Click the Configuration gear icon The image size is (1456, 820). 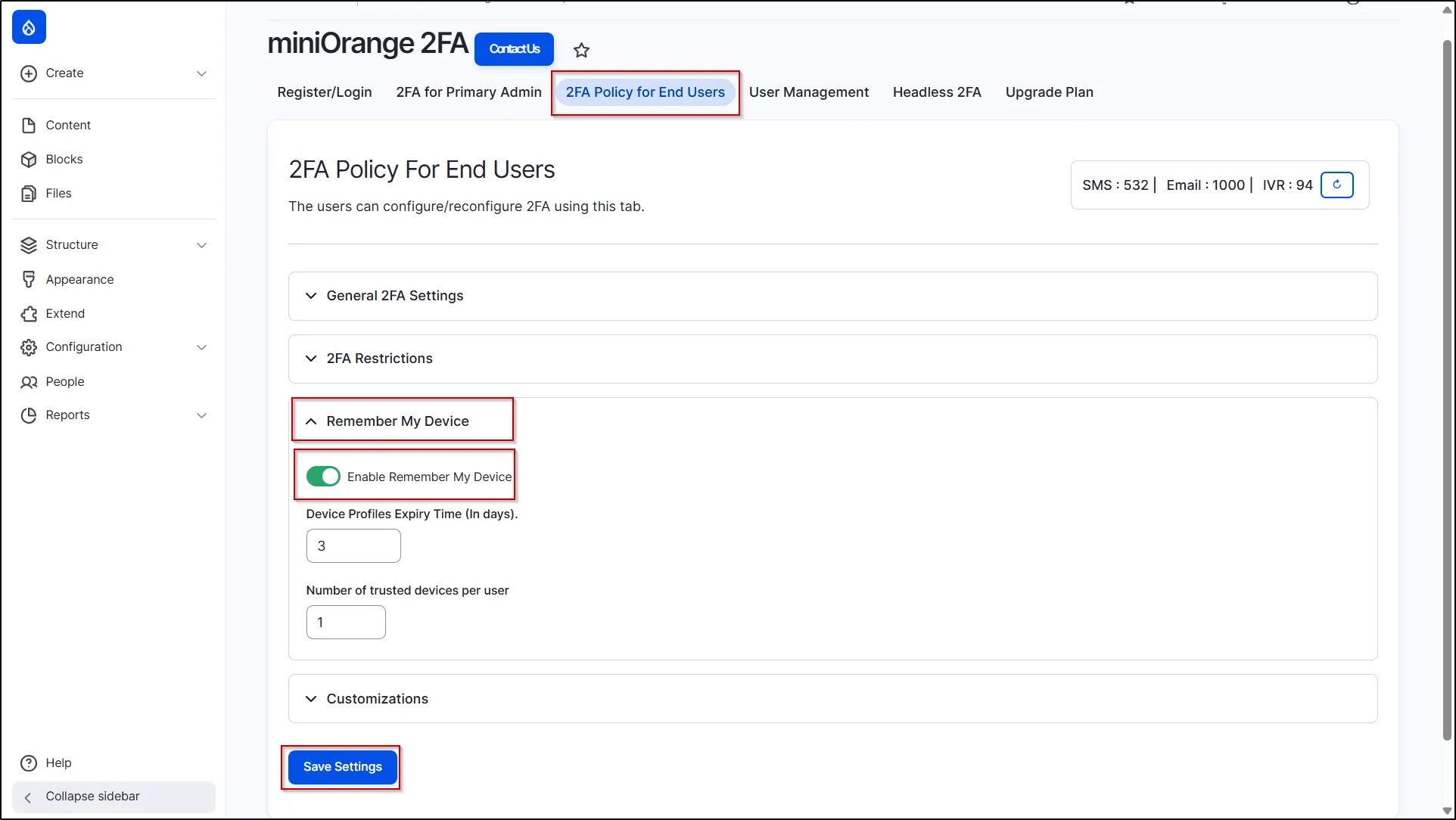click(x=29, y=347)
